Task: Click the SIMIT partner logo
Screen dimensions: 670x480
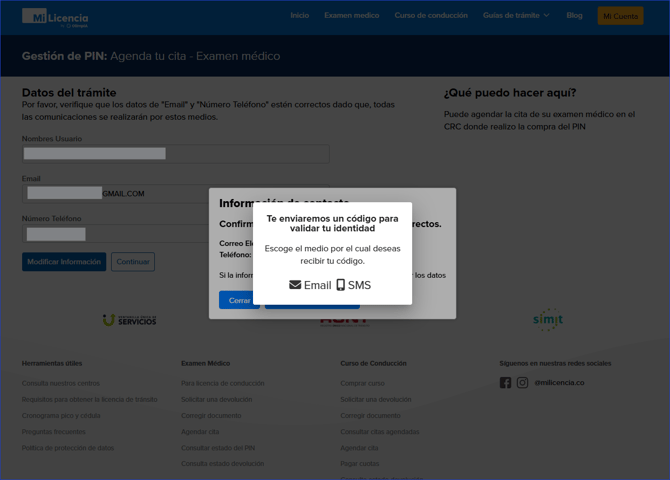Action: click(x=547, y=319)
